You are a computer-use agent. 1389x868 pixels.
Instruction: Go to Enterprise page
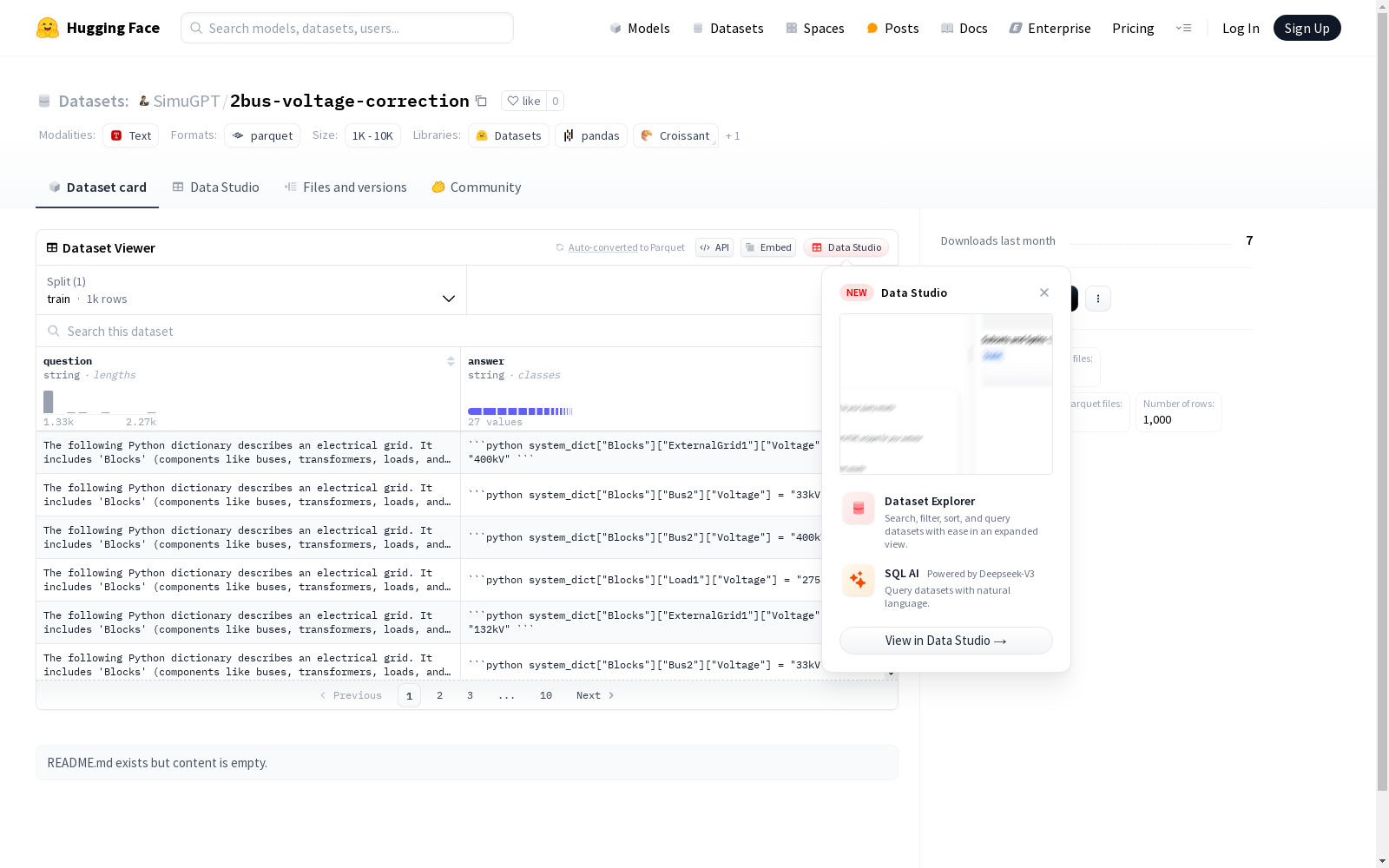coord(1050,28)
